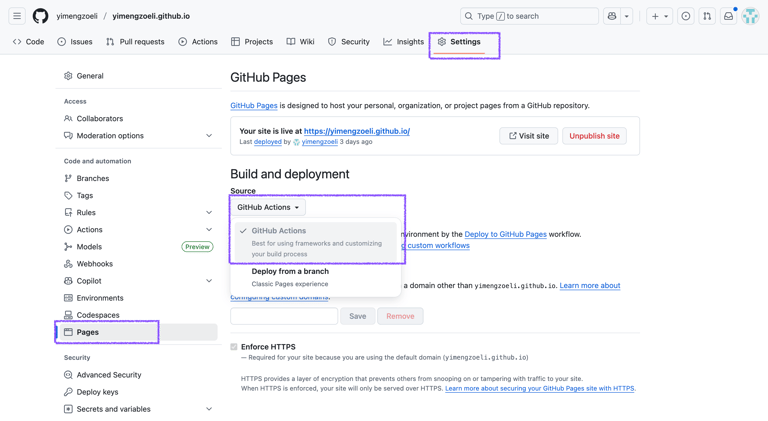Viewport: 768px width, 421px height.
Task: Open the Pull requests tab
Action: coord(135,42)
